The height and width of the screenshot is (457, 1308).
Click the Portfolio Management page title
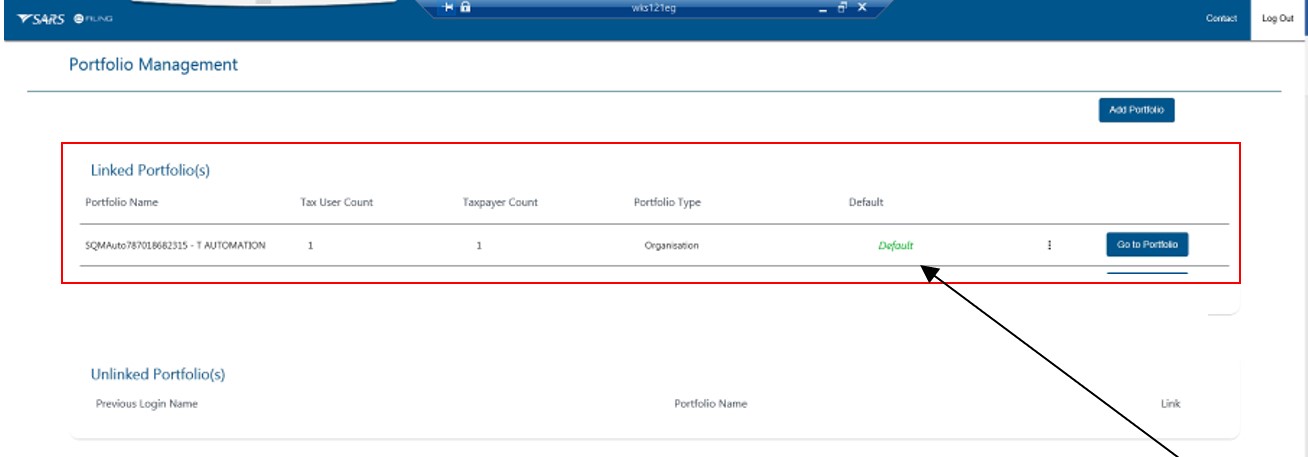pos(153,65)
